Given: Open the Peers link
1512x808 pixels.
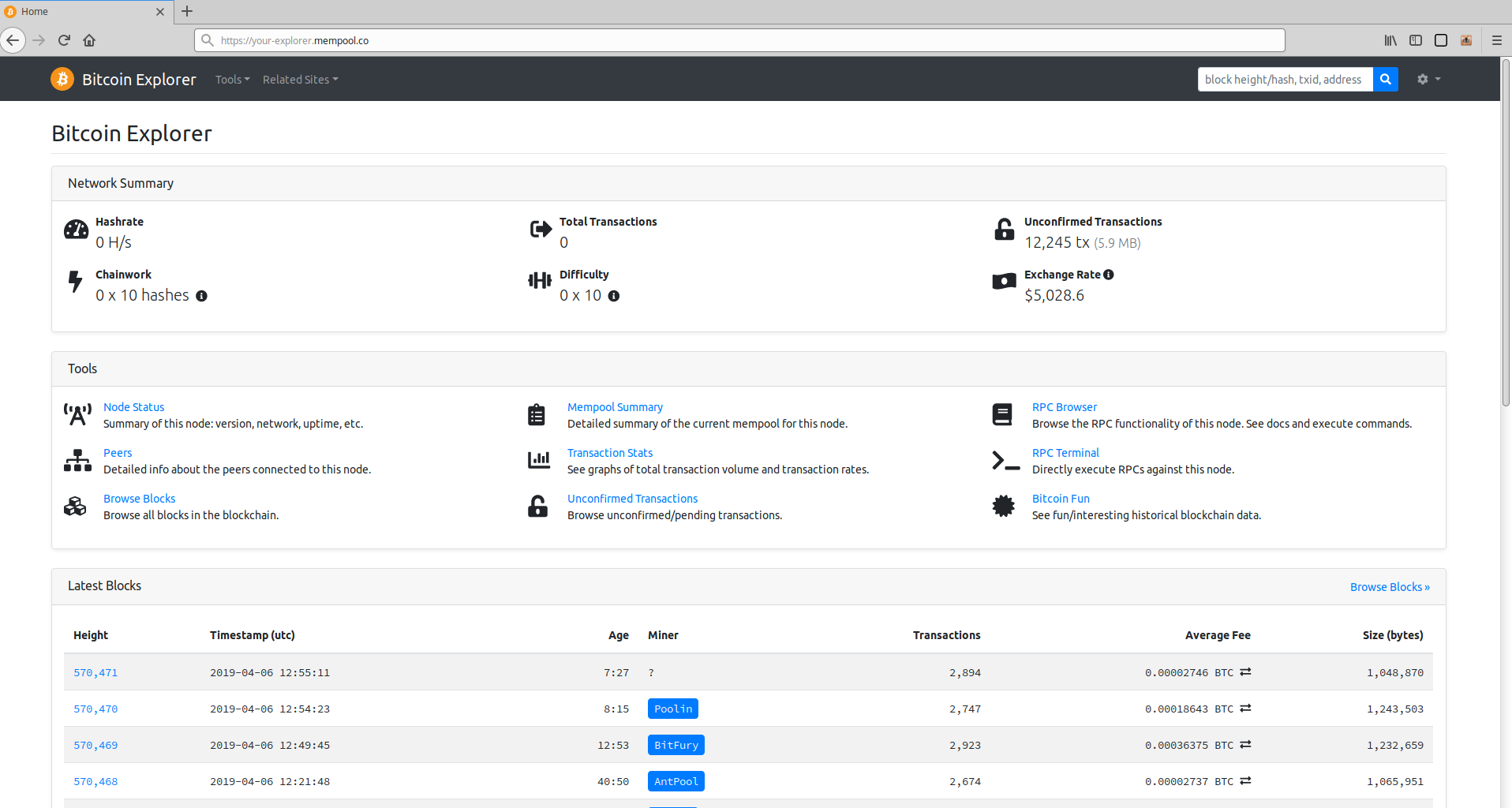Looking at the screenshot, I should click(118, 453).
